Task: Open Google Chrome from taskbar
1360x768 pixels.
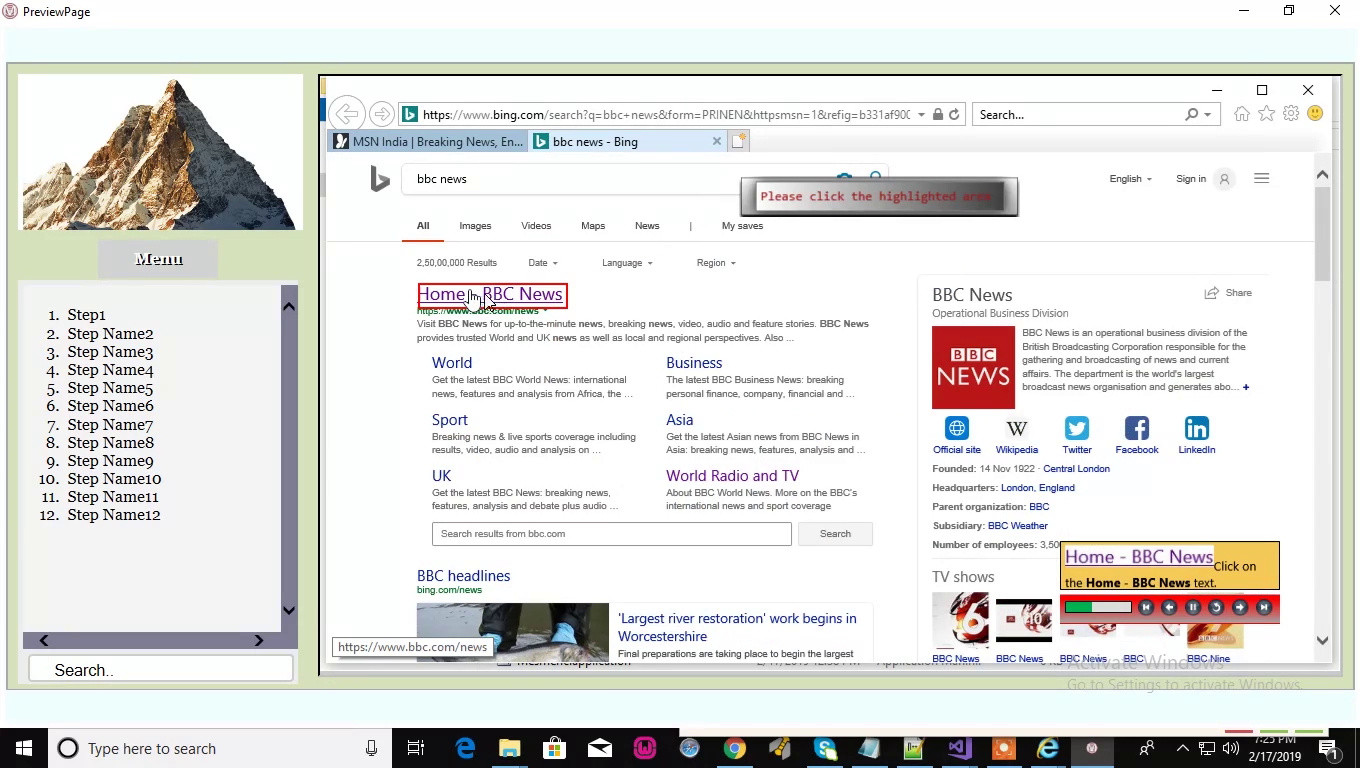Action: point(734,748)
